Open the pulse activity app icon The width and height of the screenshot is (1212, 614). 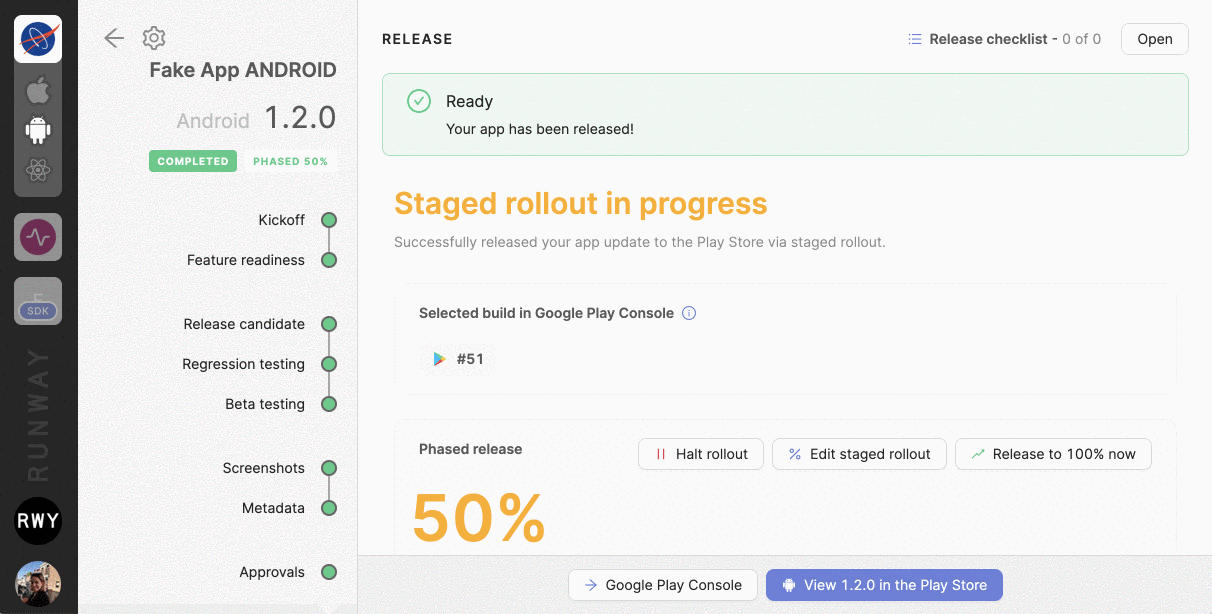coord(38,237)
